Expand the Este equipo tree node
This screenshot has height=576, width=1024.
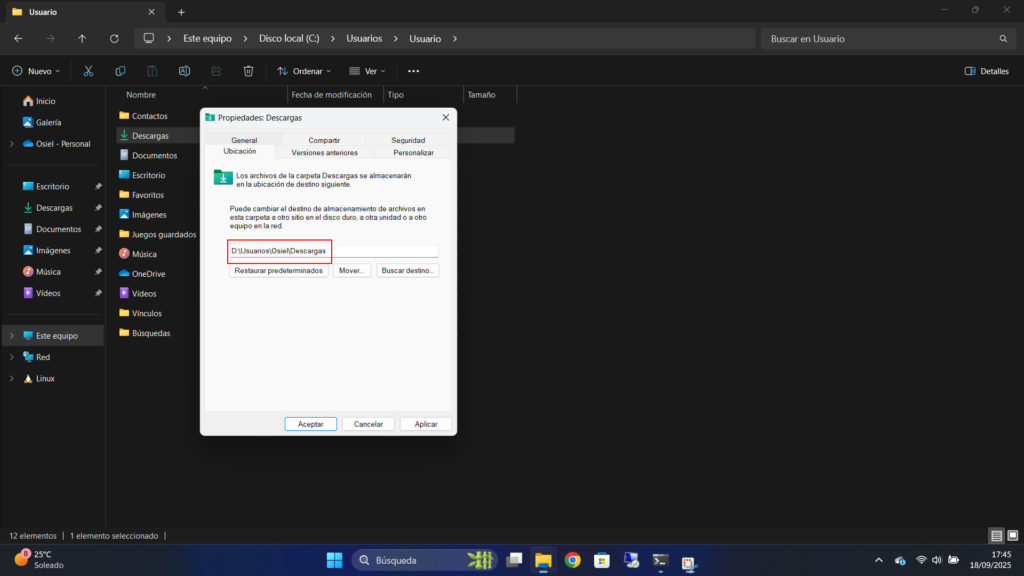[11, 336]
